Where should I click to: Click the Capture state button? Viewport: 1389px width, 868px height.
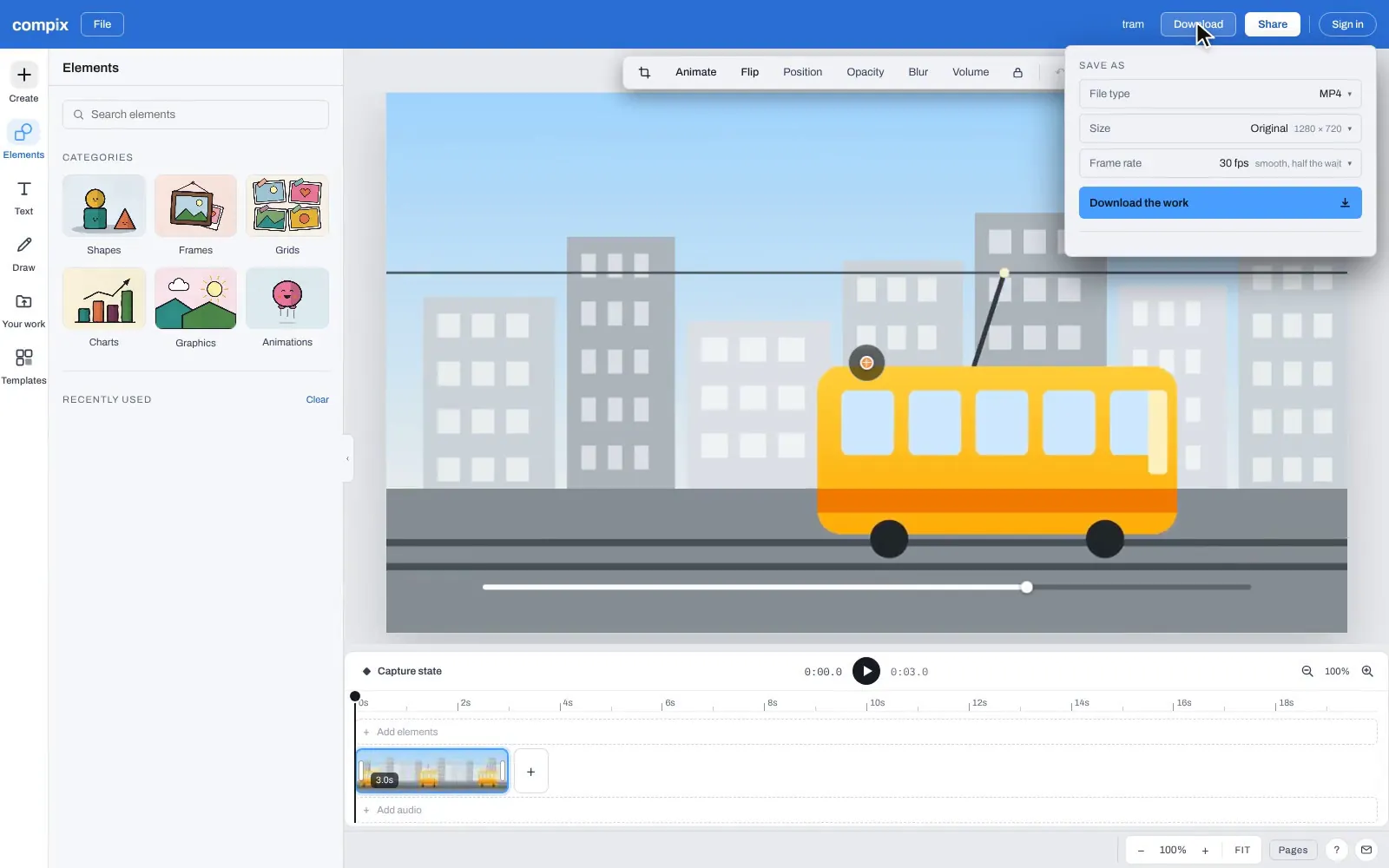click(402, 671)
